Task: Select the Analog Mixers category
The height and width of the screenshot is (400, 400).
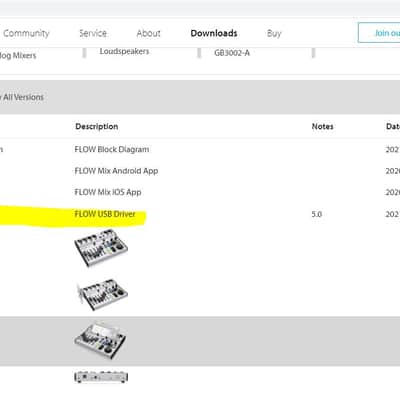Action: point(18,56)
